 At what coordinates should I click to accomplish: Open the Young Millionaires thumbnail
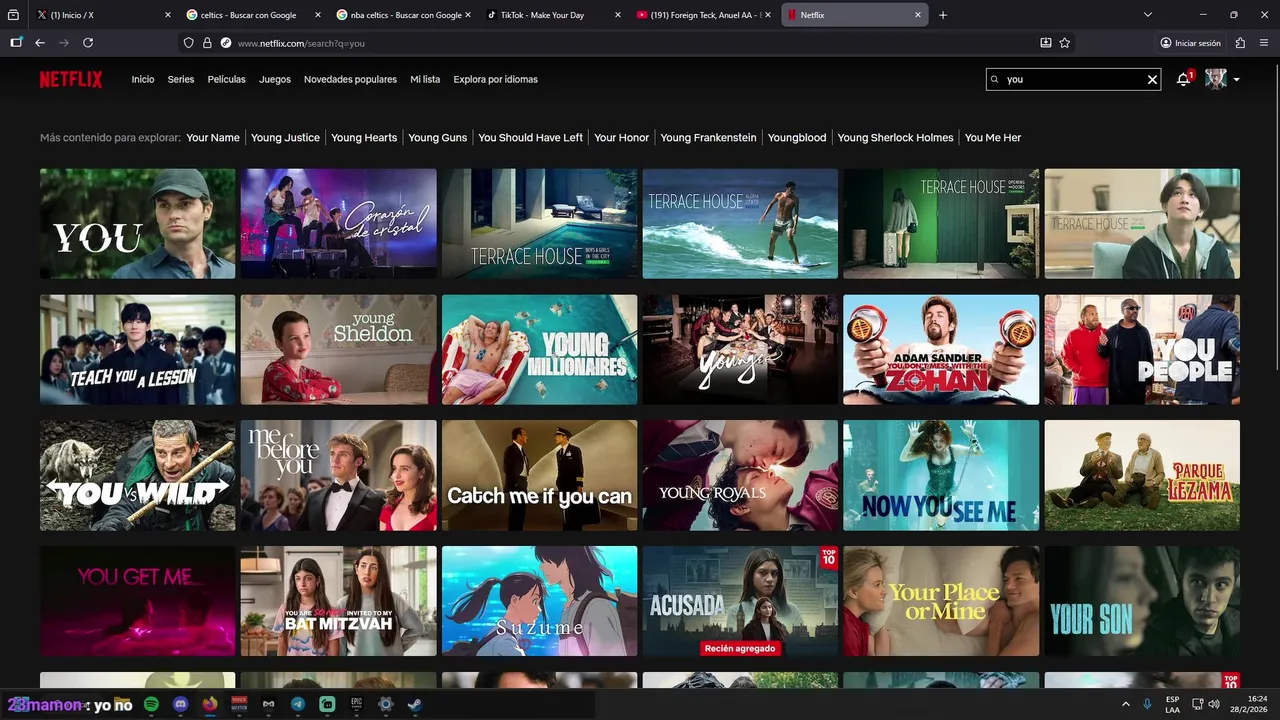click(x=539, y=349)
